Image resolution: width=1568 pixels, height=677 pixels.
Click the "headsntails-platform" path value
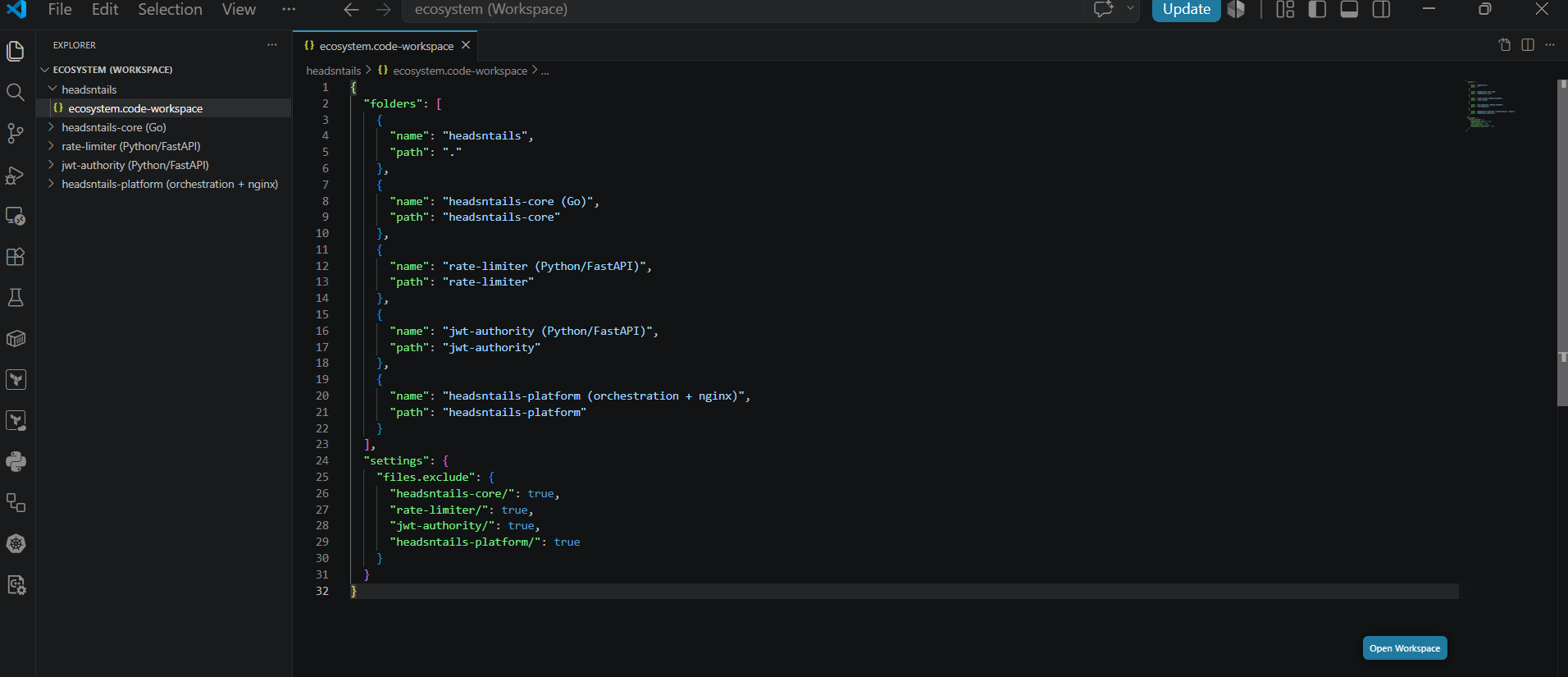[x=514, y=412]
